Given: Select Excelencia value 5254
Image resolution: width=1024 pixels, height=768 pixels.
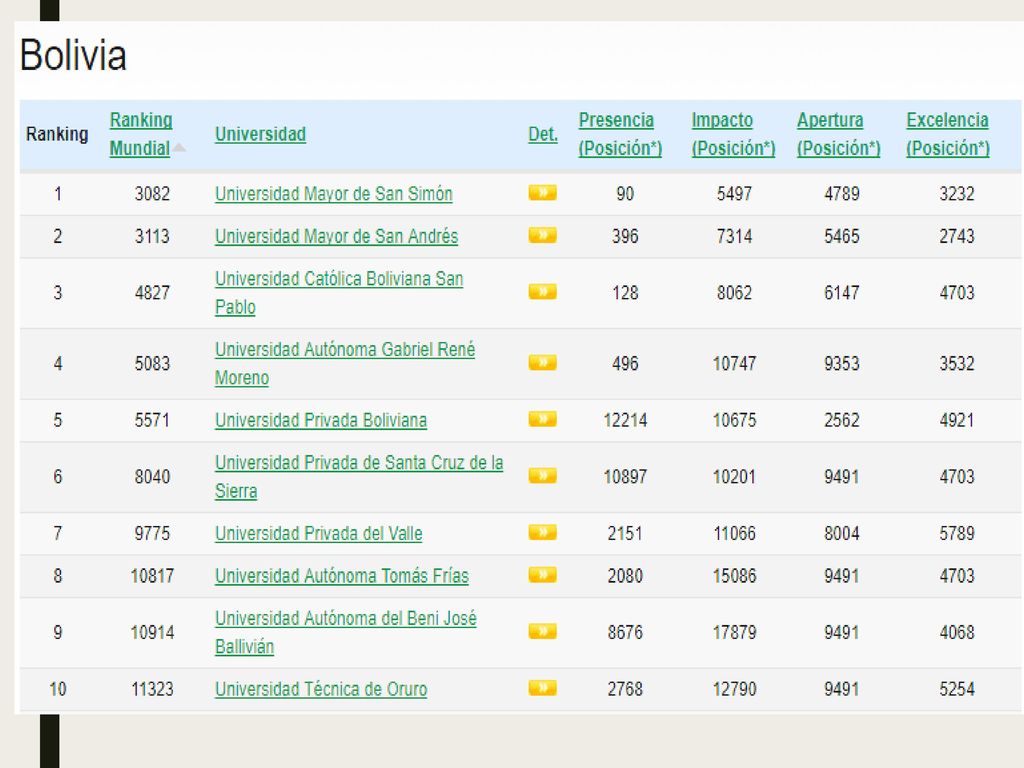Looking at the screenshot, I should tap(957, 689).
